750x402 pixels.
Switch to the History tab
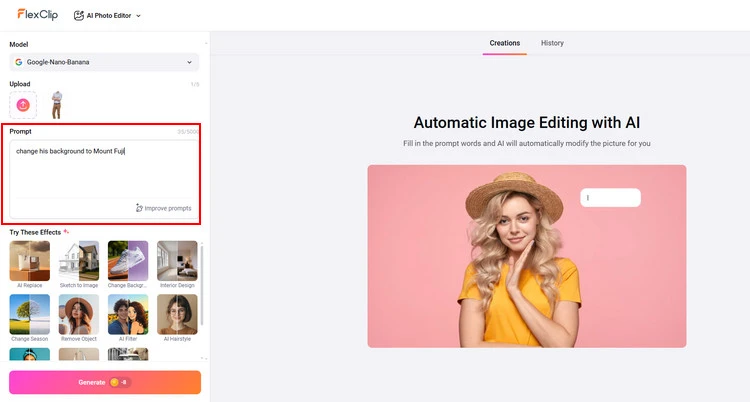[x=552, y=43]
